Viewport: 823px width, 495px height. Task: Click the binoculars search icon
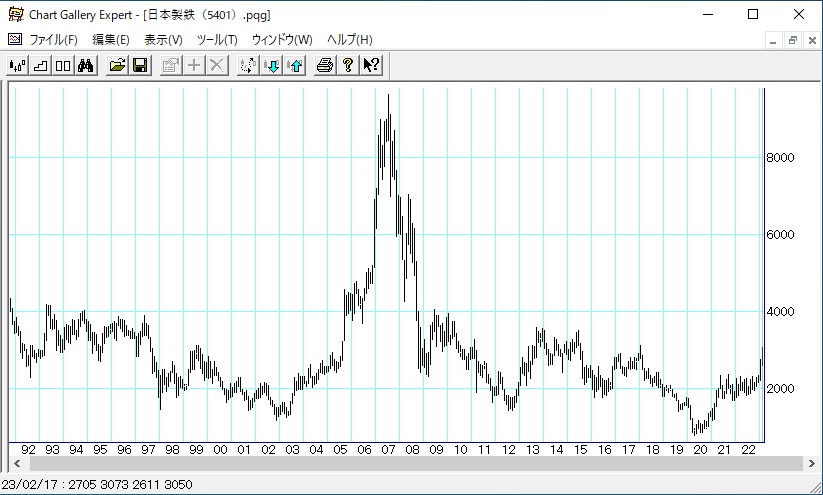(86, 66)
